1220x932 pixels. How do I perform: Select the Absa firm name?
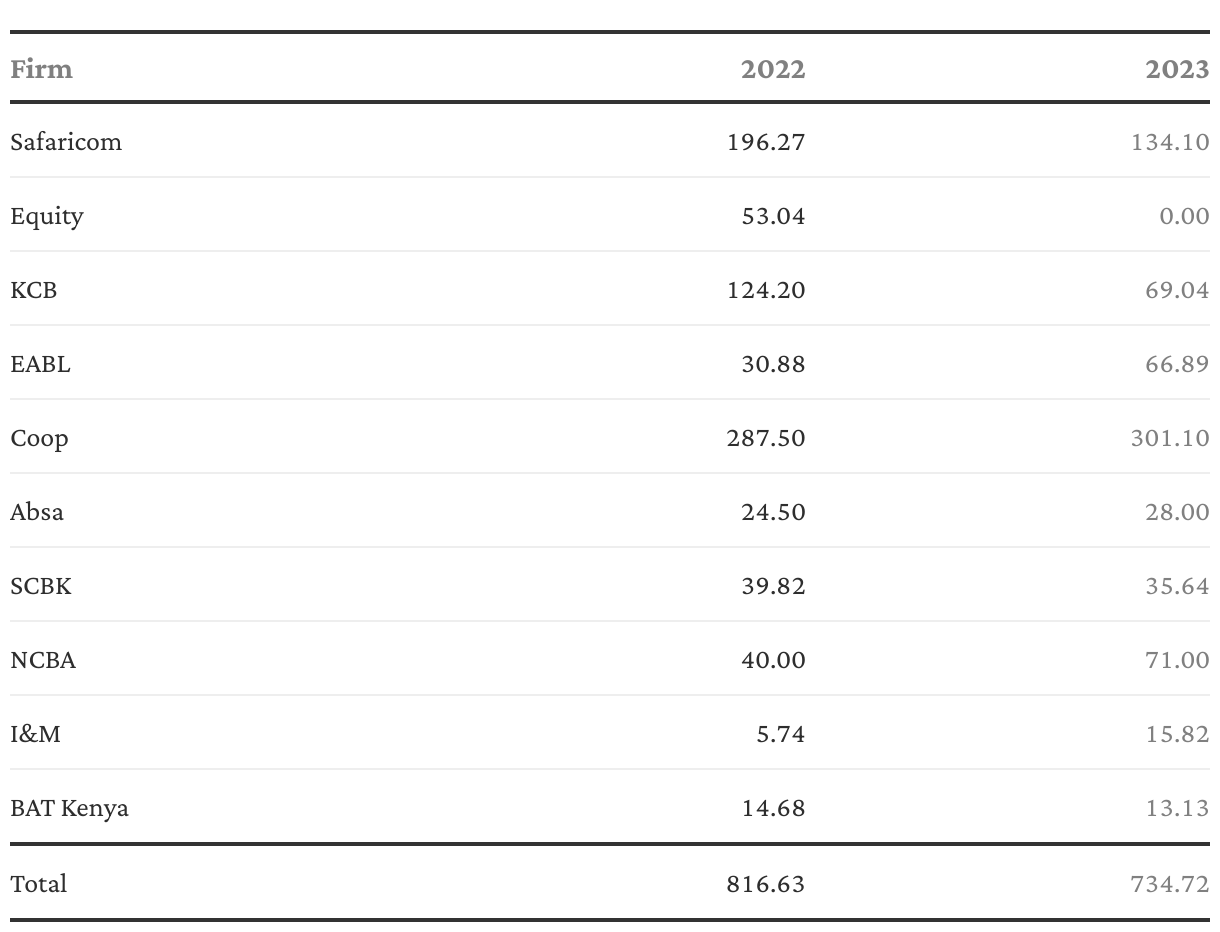pos(37,511)
